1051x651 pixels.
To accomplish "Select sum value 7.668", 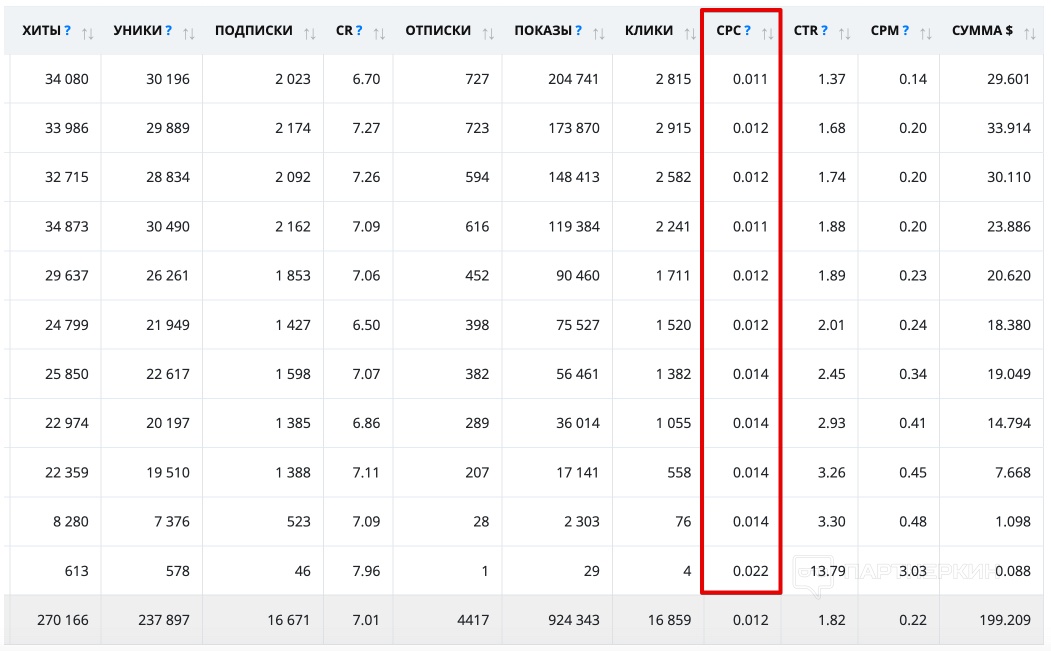I will click(x=1013, y=473).
